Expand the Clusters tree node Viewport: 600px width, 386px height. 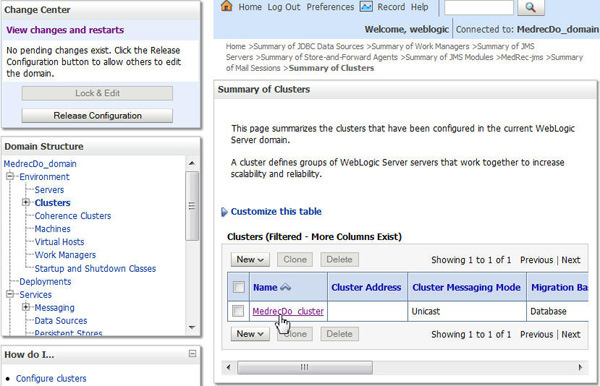[26, 202]
